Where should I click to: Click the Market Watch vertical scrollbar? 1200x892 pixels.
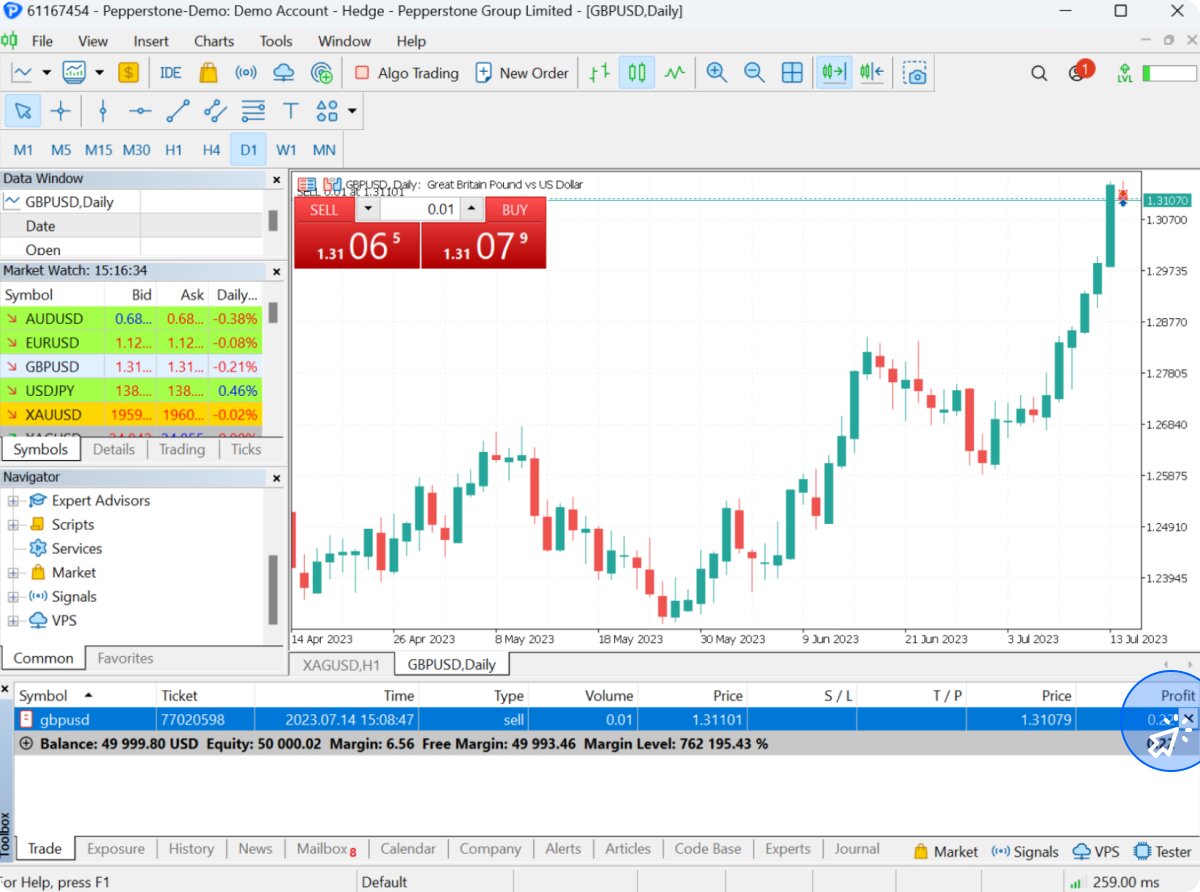(273, 311)
